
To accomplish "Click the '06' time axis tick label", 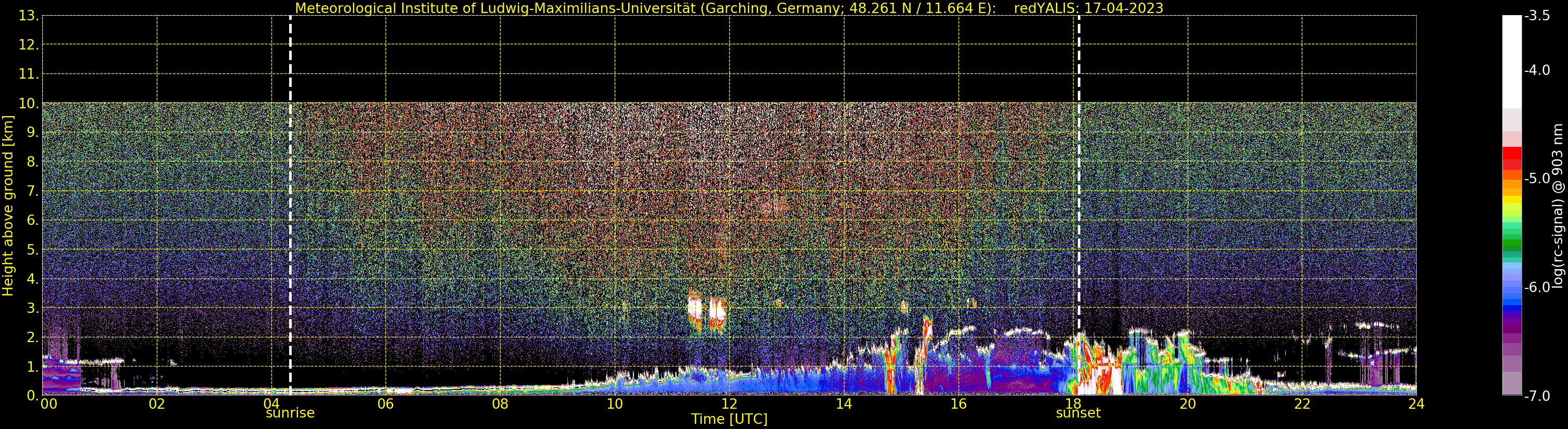I will click(x=386, y=404).
